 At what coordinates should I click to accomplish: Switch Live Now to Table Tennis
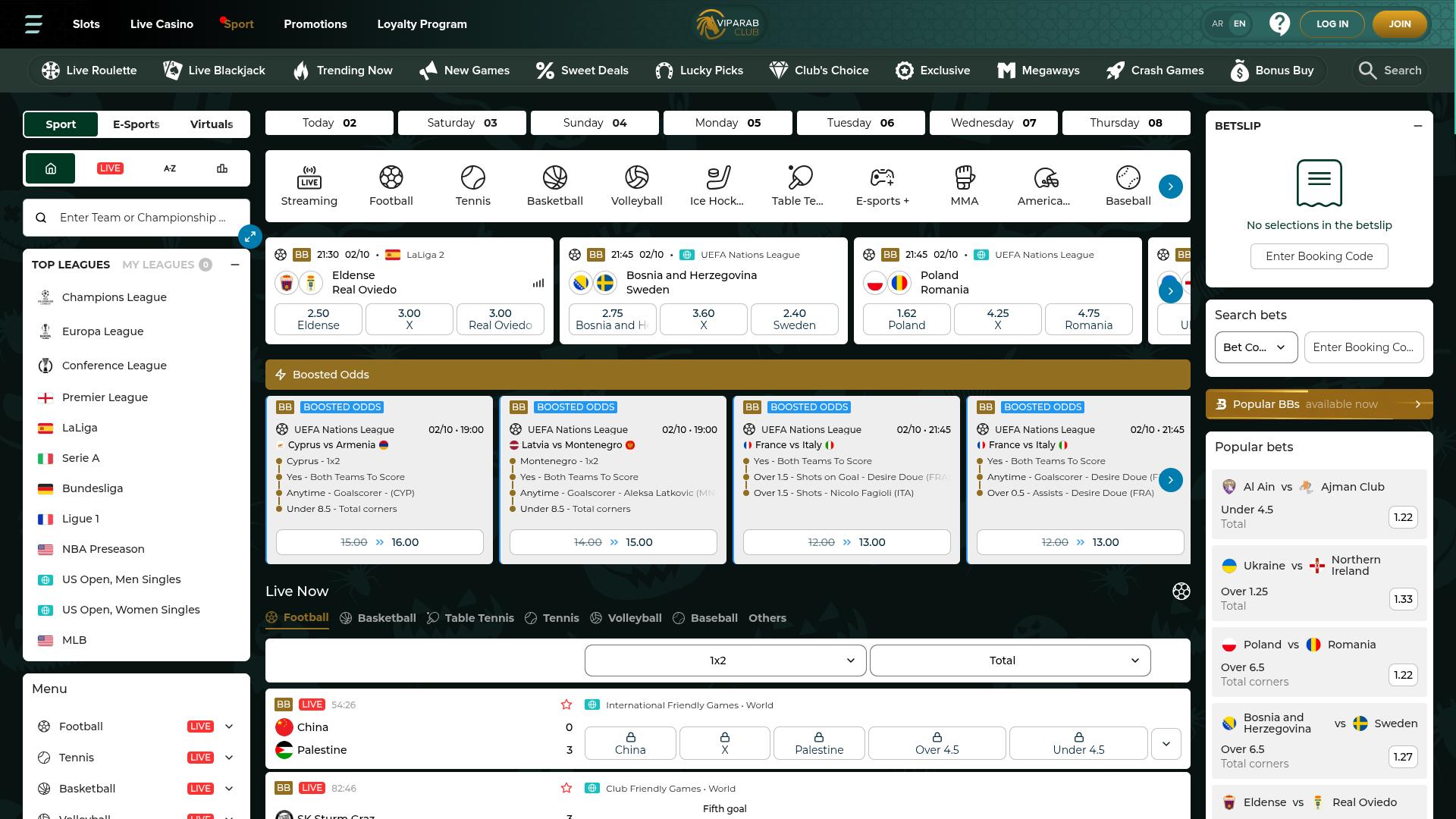tap(471, 618)
